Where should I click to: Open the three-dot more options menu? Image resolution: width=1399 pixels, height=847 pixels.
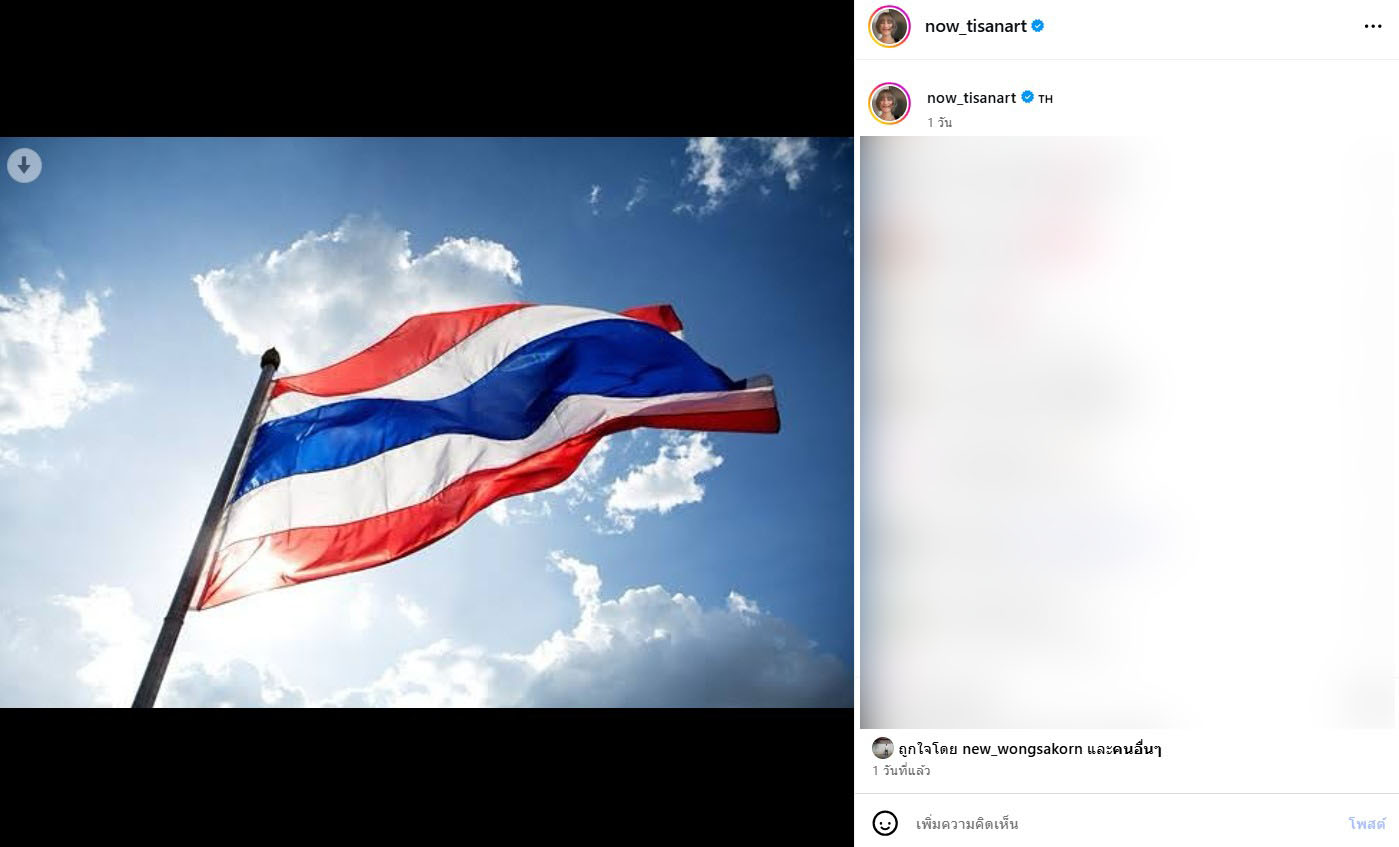(x=1373, y=26)
